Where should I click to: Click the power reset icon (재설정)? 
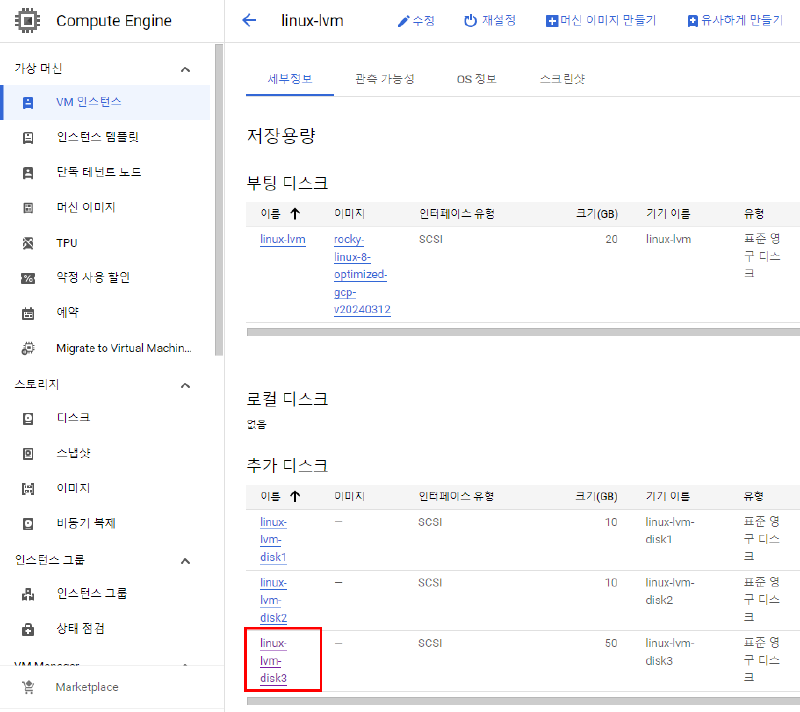470,20
